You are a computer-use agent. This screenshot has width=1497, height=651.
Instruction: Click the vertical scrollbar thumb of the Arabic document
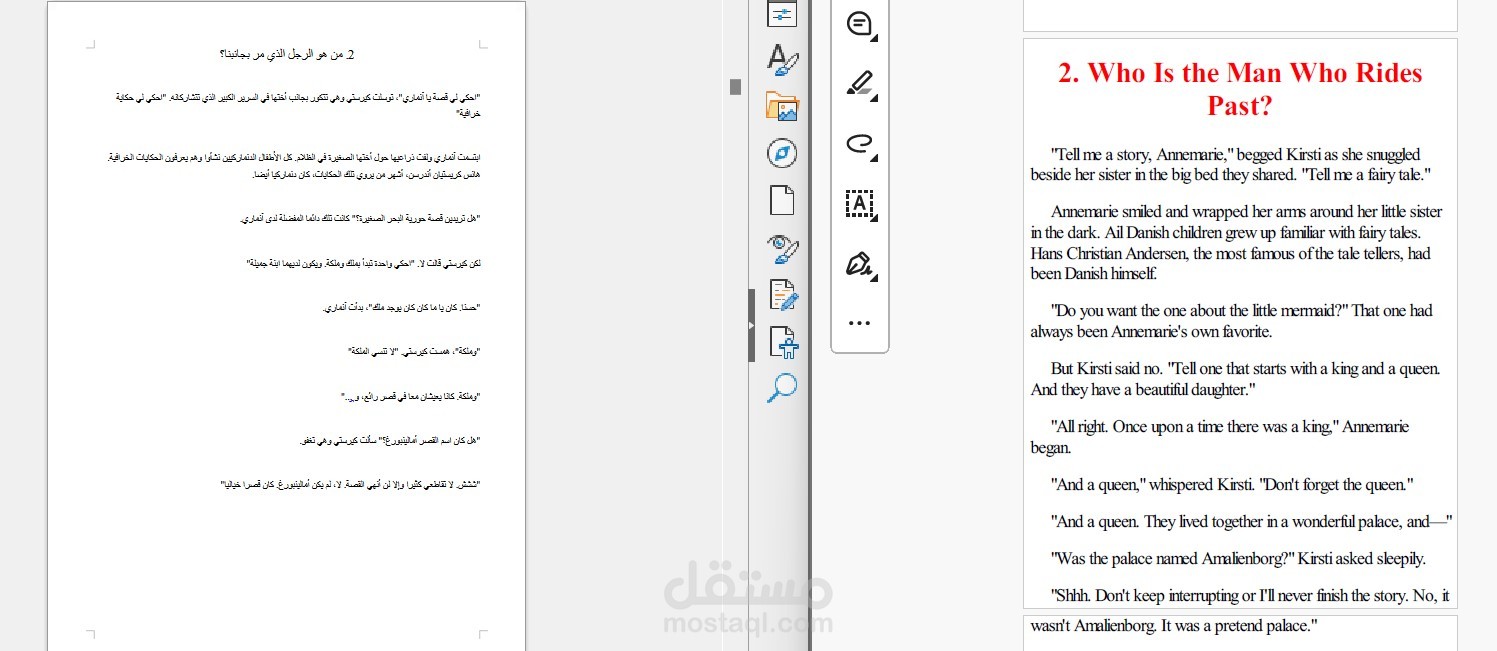736,87
